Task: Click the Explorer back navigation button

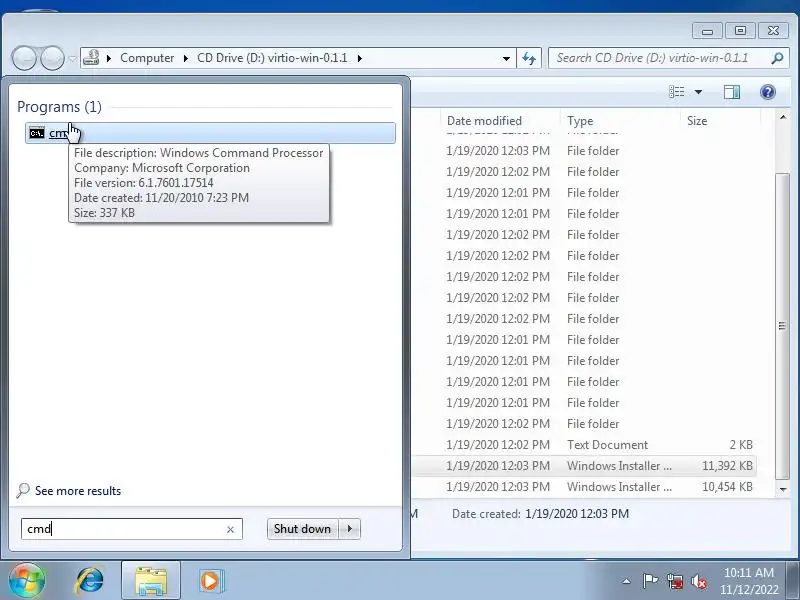Action: click(x=24, y=58)
